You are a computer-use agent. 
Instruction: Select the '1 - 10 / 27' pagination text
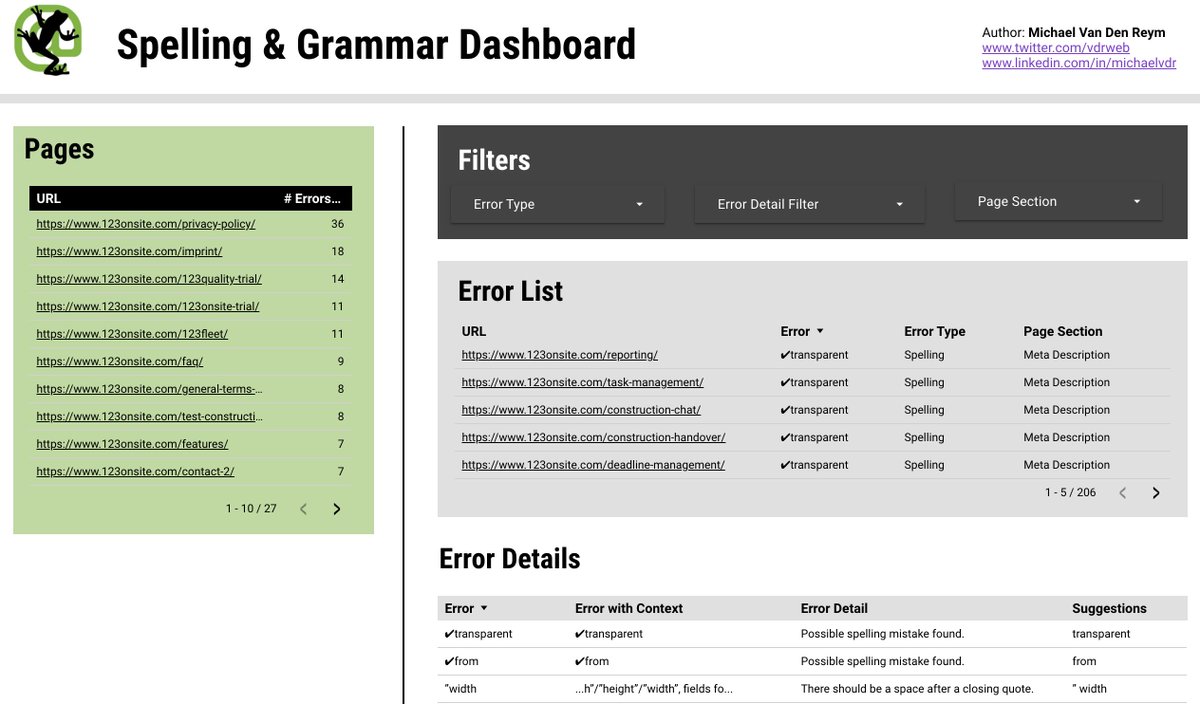click(x=251, y=509)
